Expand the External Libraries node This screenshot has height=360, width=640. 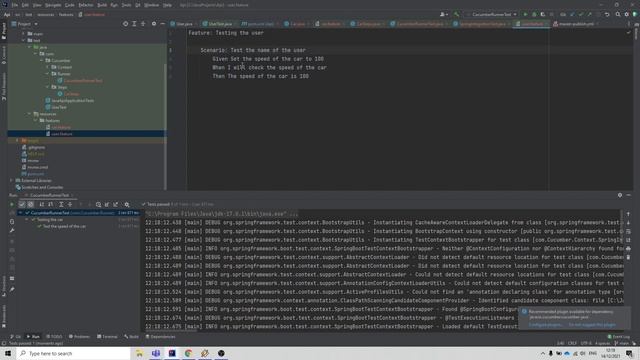click(x=11, y=180)
